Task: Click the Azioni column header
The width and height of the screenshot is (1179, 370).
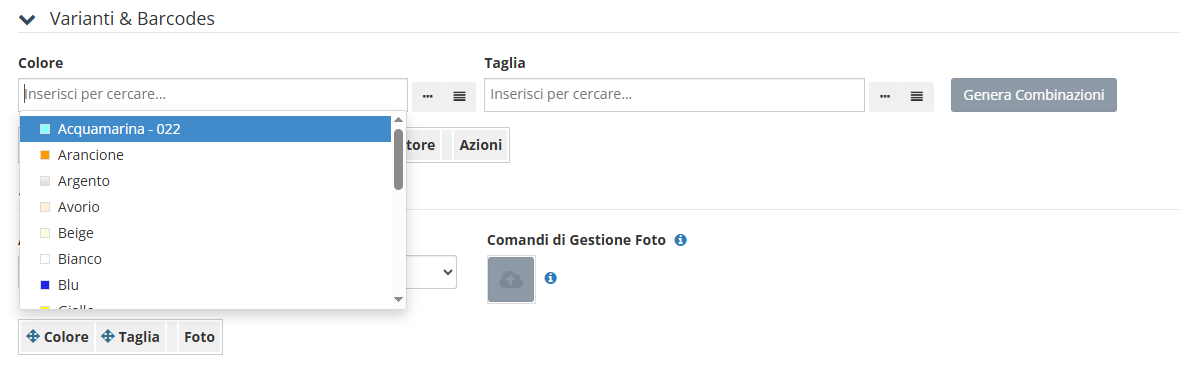Action: pos(480,145)
